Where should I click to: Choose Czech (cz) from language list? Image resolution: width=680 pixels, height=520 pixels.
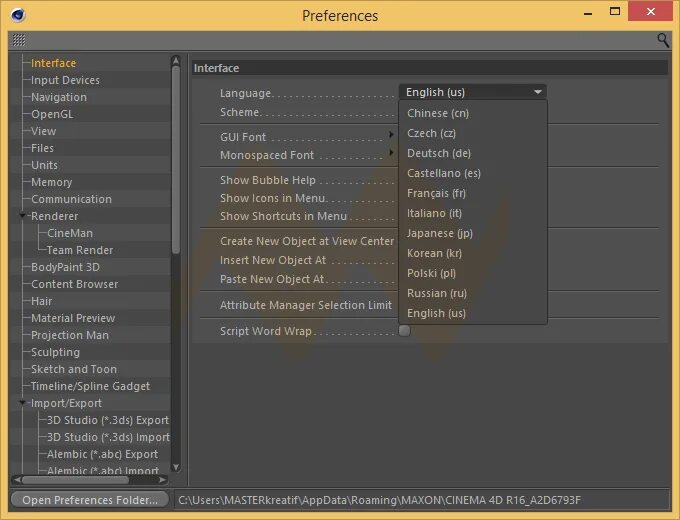pos(431,133)
